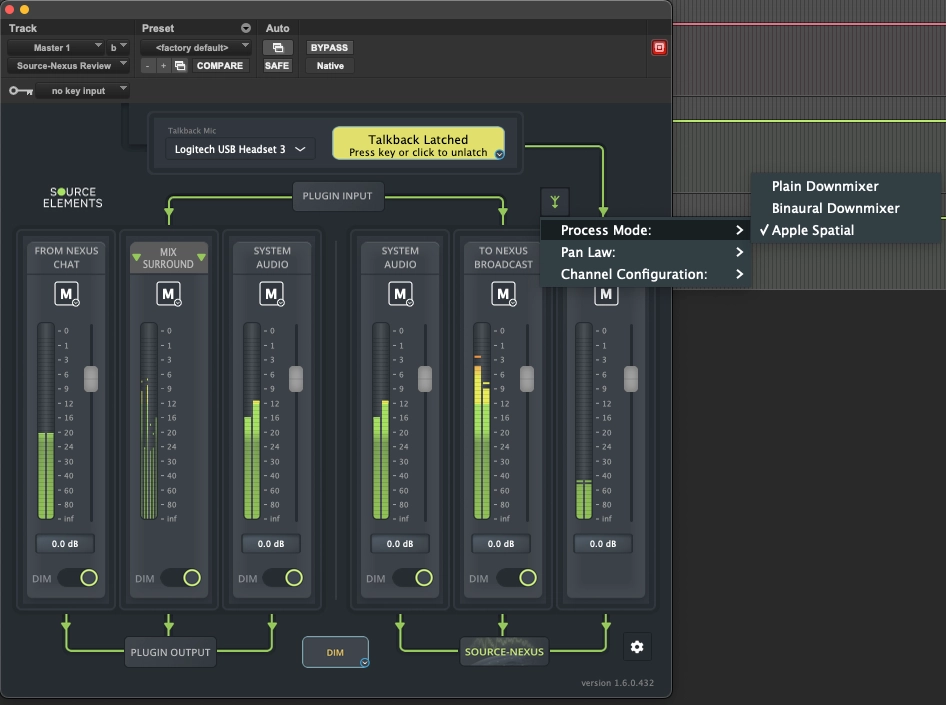This screenshot has width=946, height=705.
Task: Mute the To Nexus Broadcast channel
Action: (x=503, y=294)
